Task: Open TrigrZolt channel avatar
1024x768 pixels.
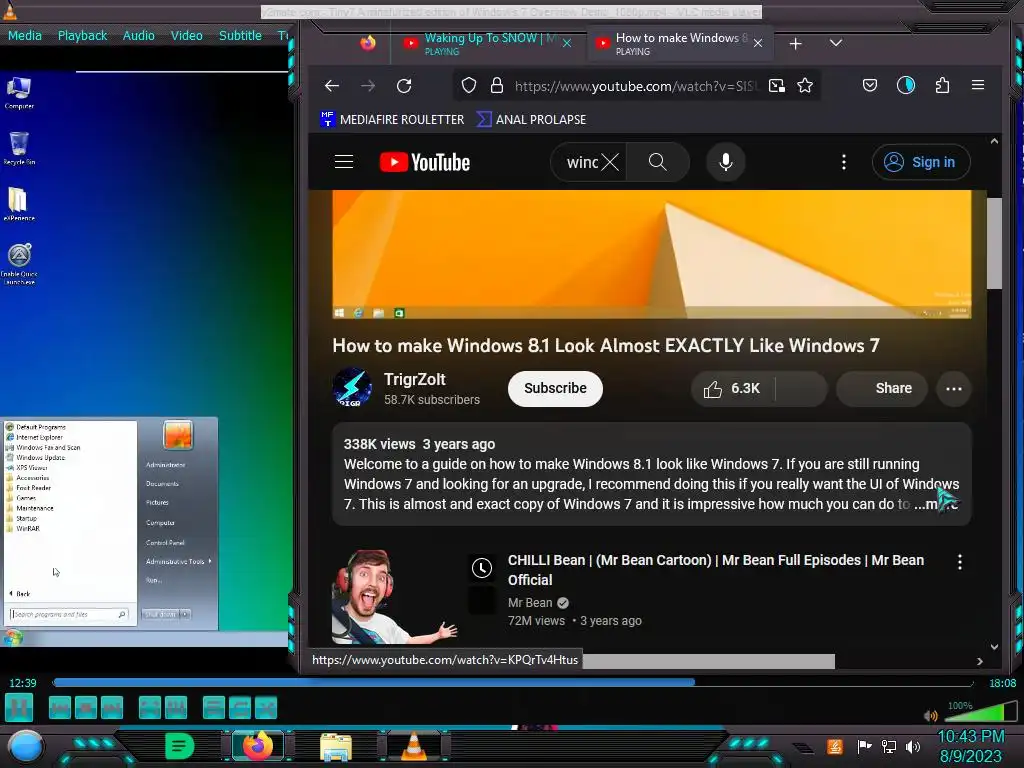Action: point(352,388)
